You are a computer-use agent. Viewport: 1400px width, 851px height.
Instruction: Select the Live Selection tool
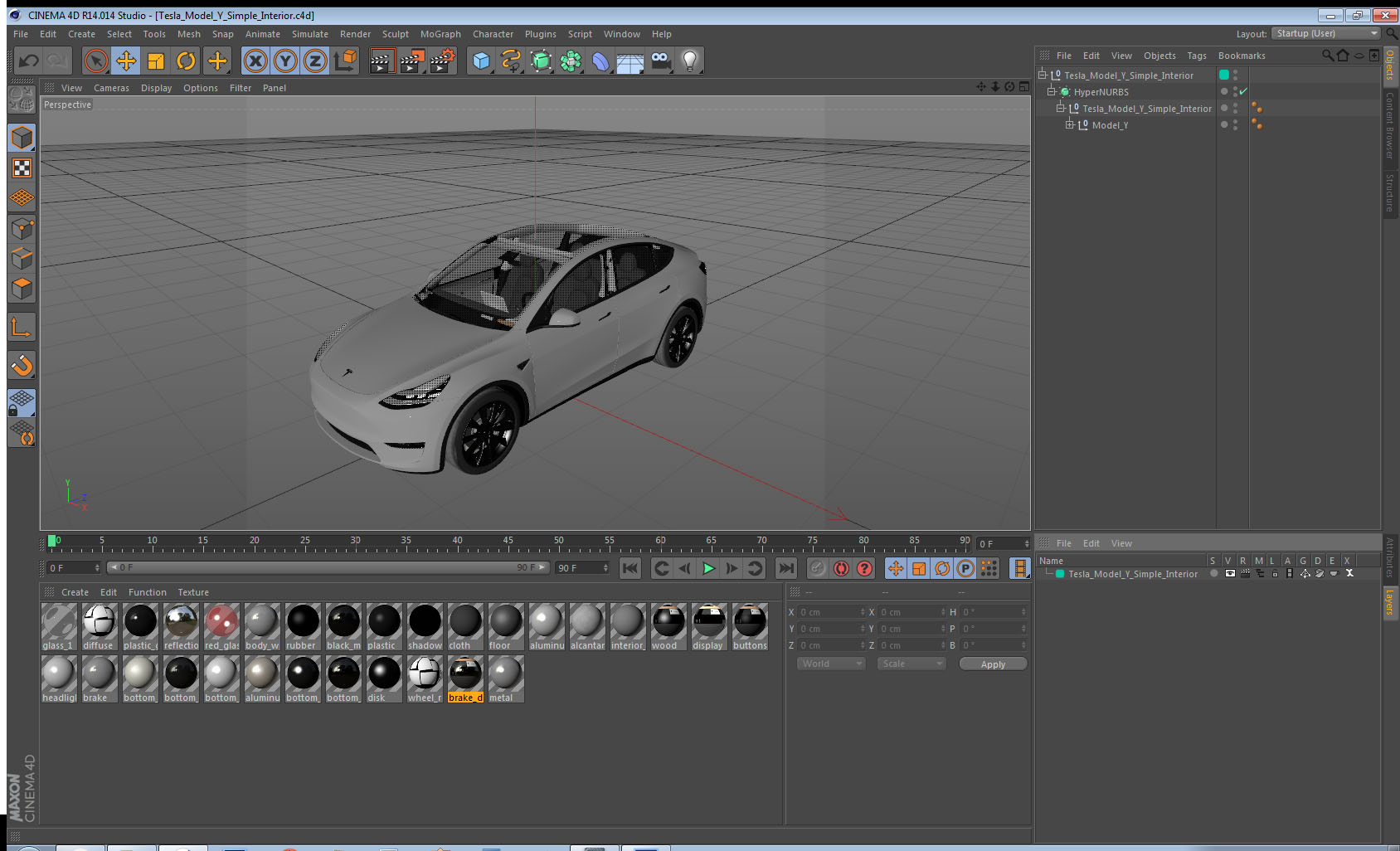pos(96,61)
